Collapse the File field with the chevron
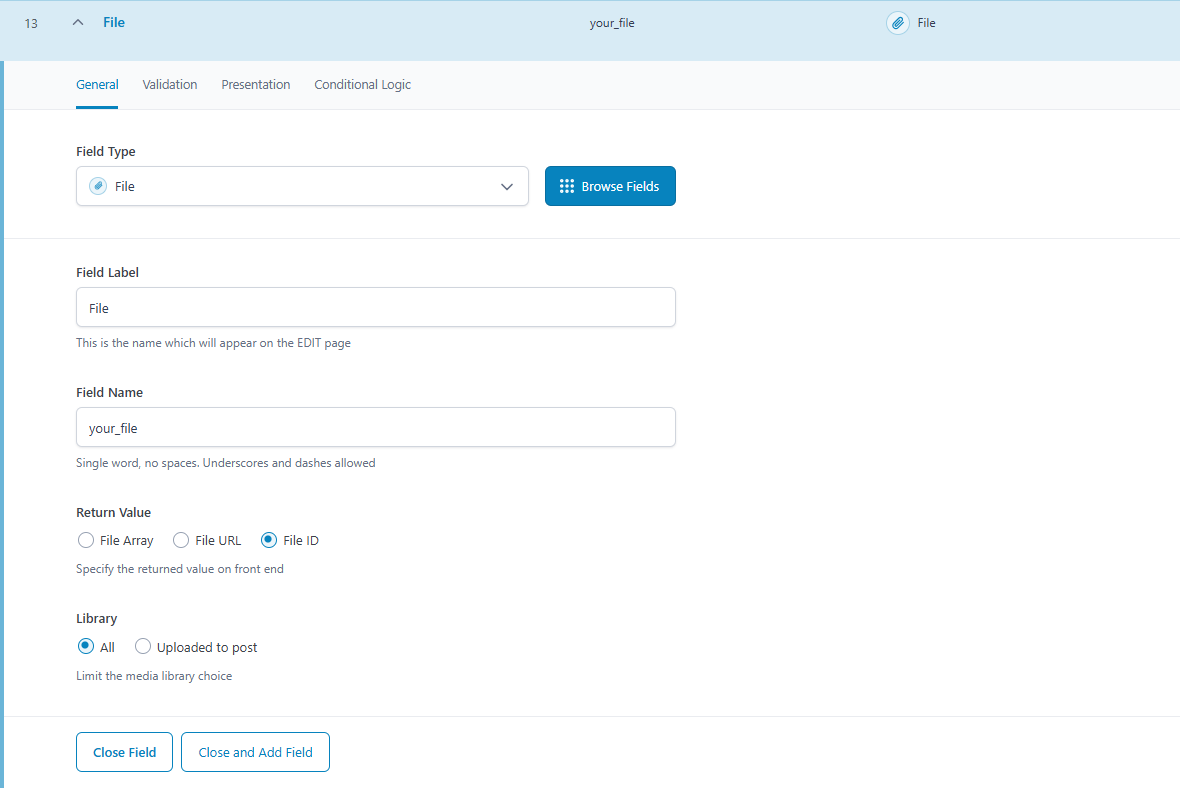Viewport: 1180px width, 788px height. (78, 23)
